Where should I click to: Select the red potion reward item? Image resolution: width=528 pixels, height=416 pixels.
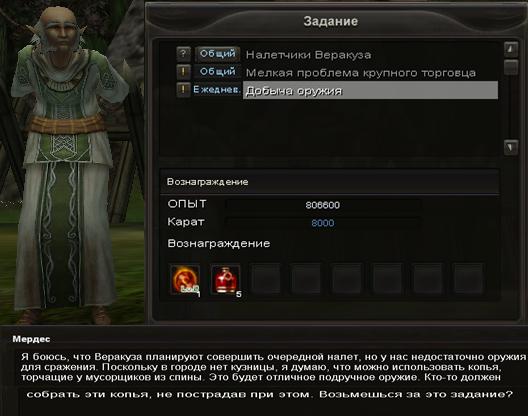coord(225,280)
